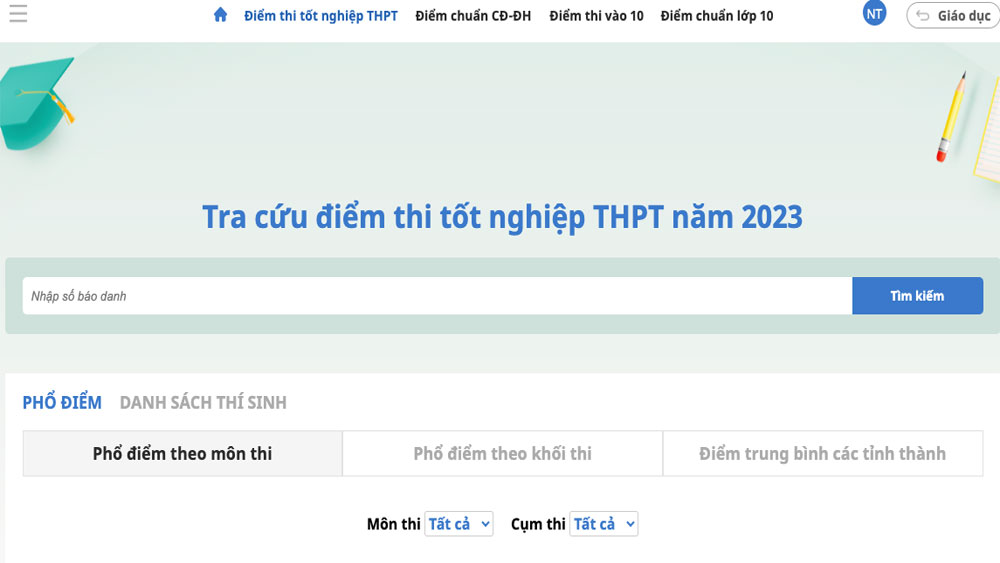The width and height of the screenshot is (1000, 563).
Task: Show Điểm trung bình các tỉnh thành
Action: 822,454
